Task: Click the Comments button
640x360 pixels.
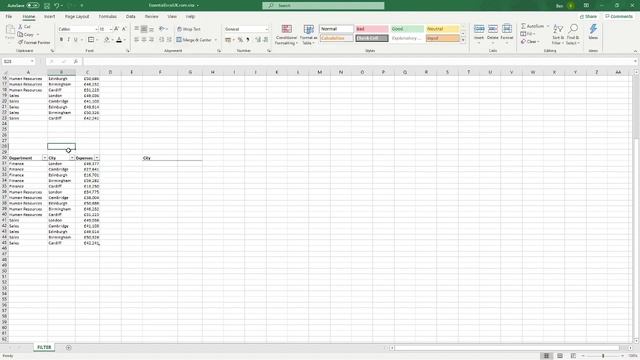Action: pyautogui.click(x=619, y=17)
